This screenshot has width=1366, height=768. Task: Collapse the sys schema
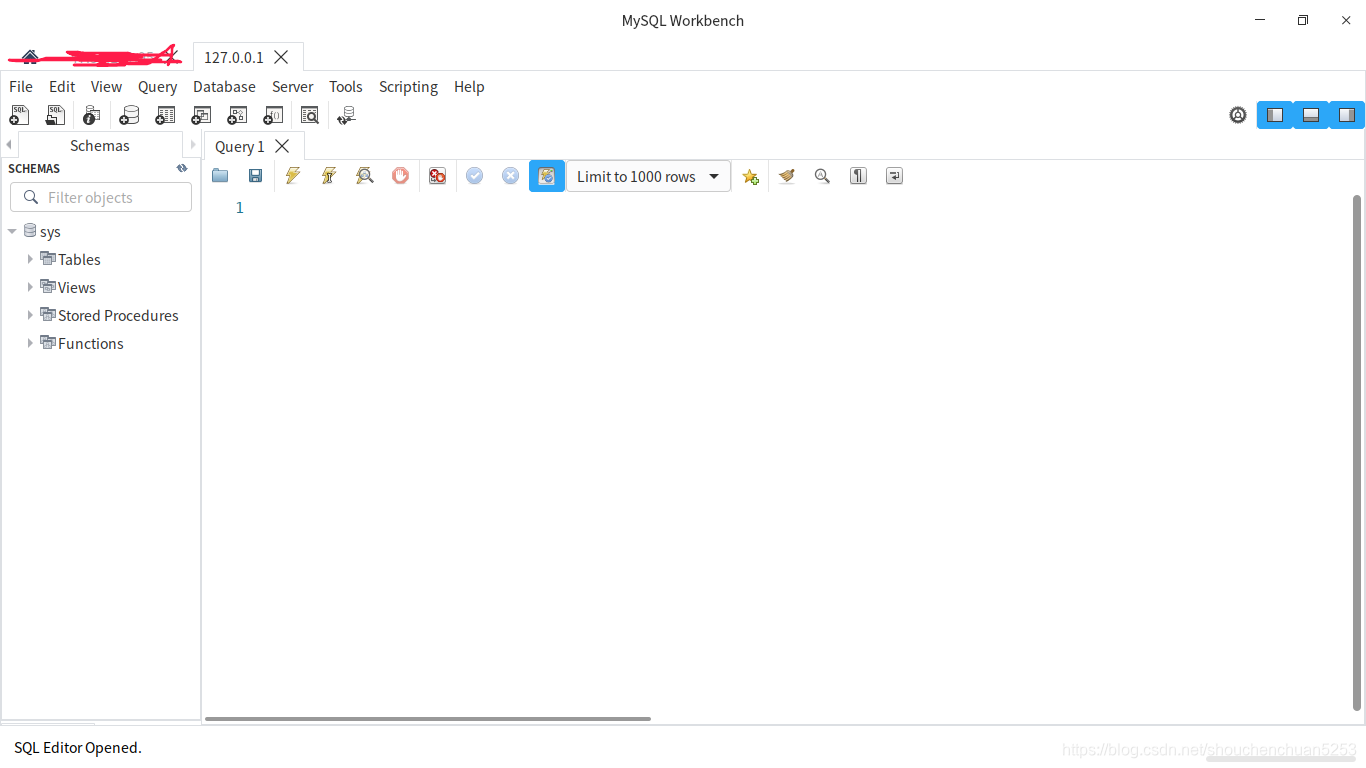[12, 231]
